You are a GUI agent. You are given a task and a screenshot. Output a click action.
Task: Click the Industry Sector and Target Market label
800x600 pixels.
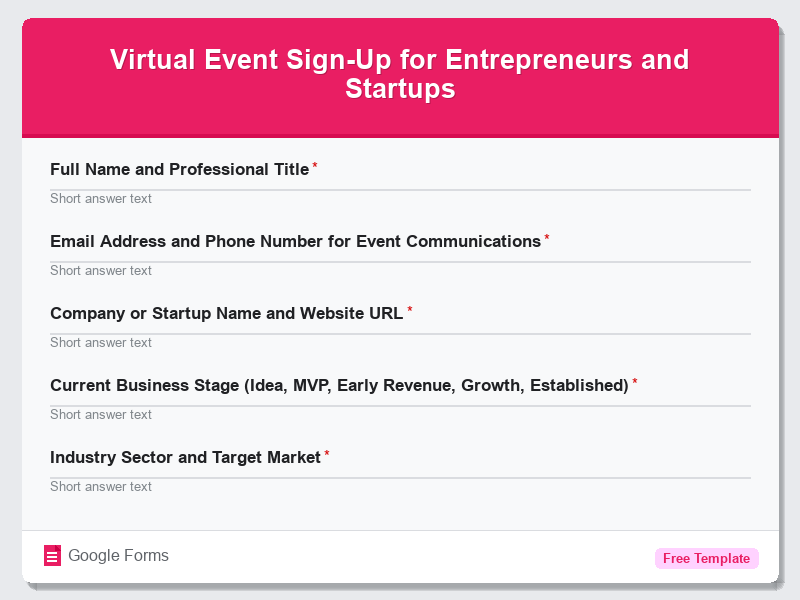pyautogui.click(x=186, y=457)
